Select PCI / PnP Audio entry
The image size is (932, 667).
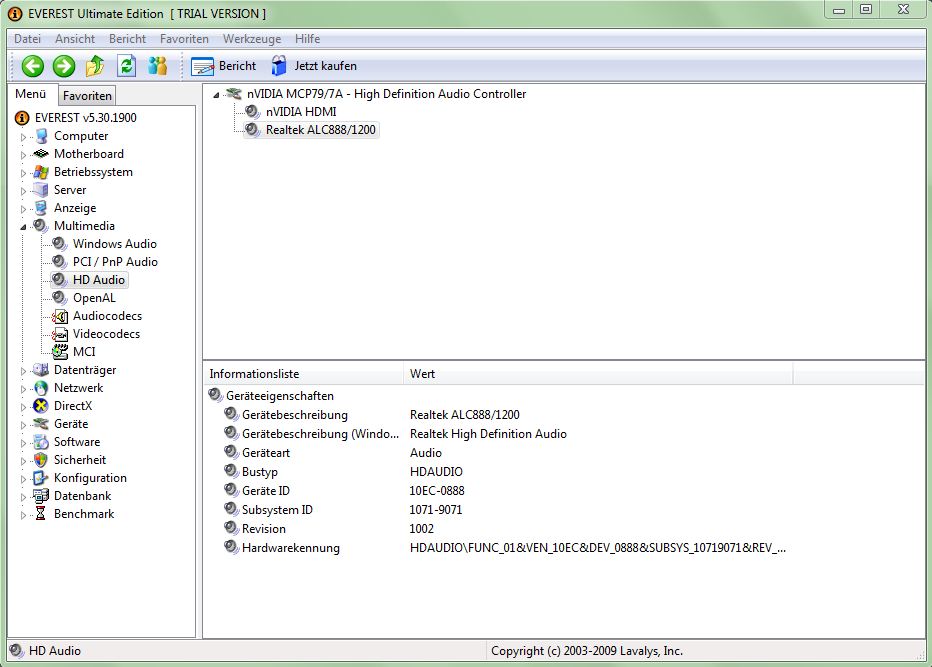tap(115, 262)
